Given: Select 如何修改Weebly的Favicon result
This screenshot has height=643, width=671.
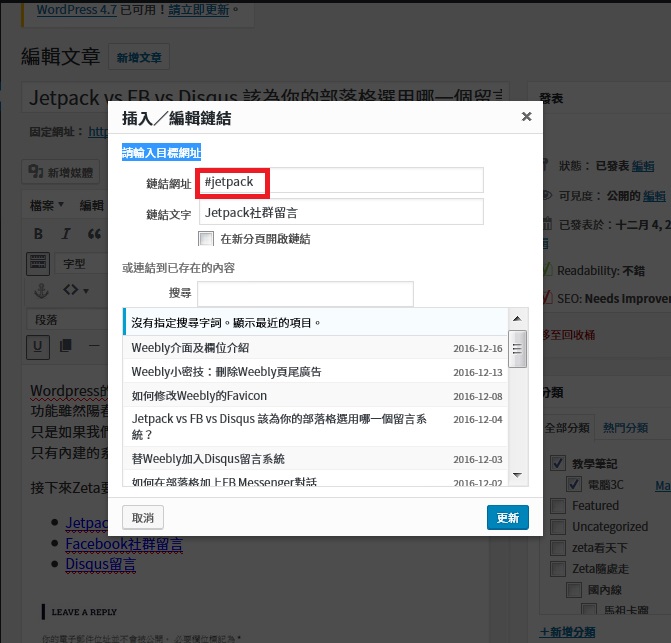Looking at the screenshot, I should (315, 396).
